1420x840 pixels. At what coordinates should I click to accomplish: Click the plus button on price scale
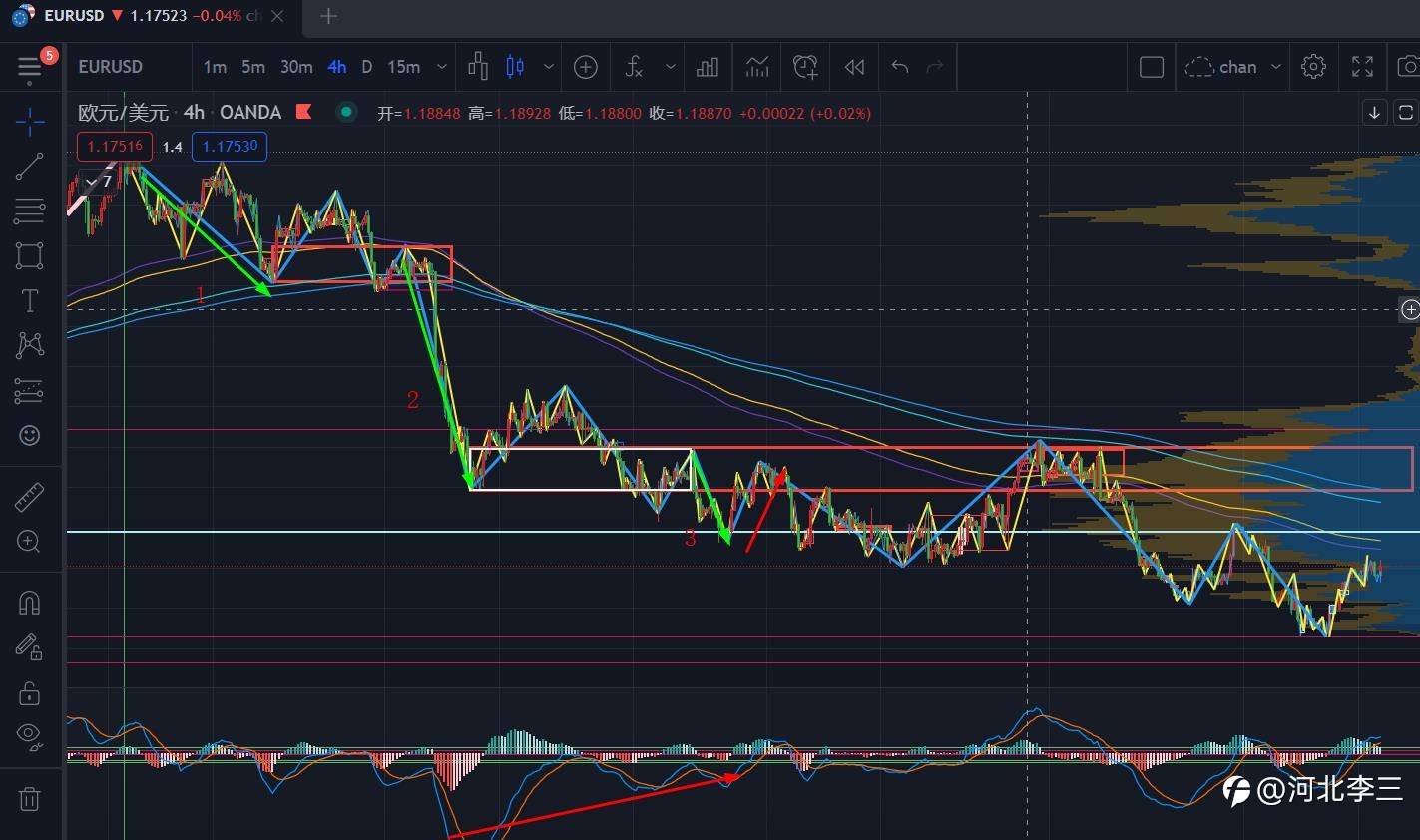pos(1410,310)
